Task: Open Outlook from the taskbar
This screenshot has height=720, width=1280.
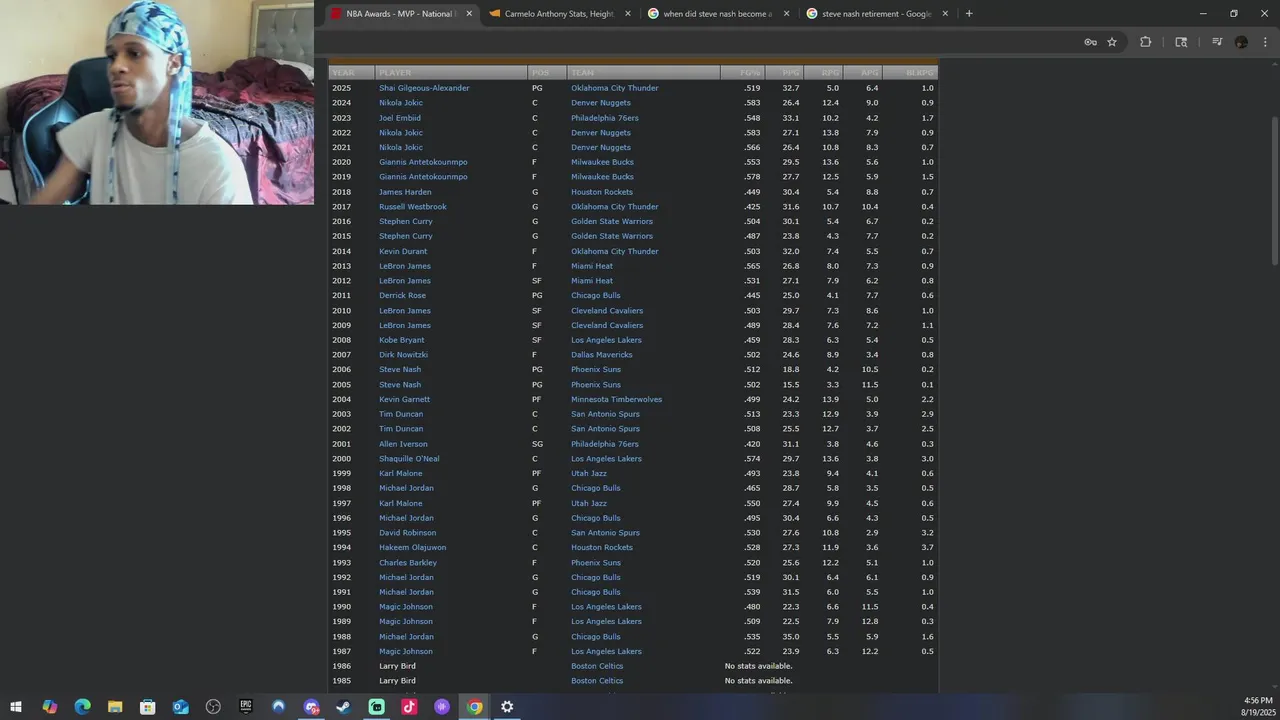Action: 180,707
